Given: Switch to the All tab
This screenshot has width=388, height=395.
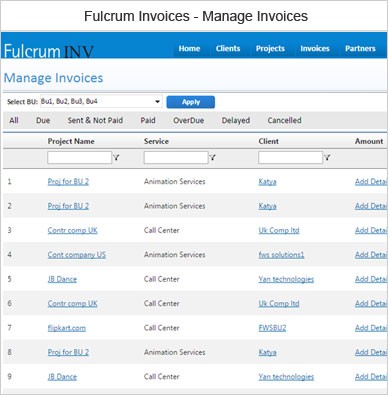Looking at the screenshot, I should pyautogui.click(x=14, y=120).
